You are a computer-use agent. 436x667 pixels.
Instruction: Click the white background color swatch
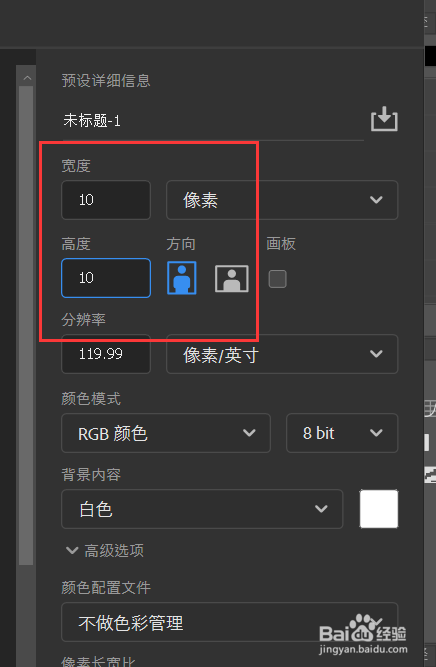(379, 509)
